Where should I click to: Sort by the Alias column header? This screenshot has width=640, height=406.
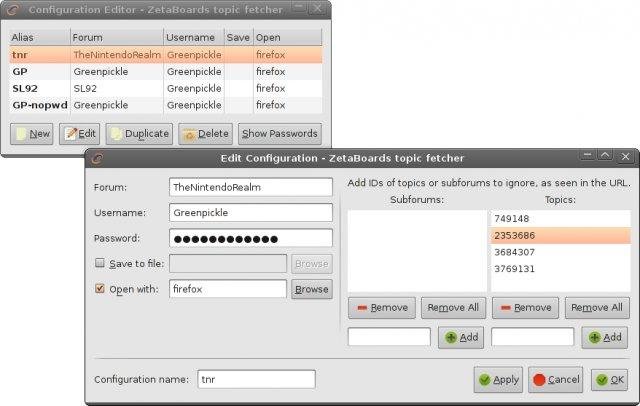(x=40, y=38)
